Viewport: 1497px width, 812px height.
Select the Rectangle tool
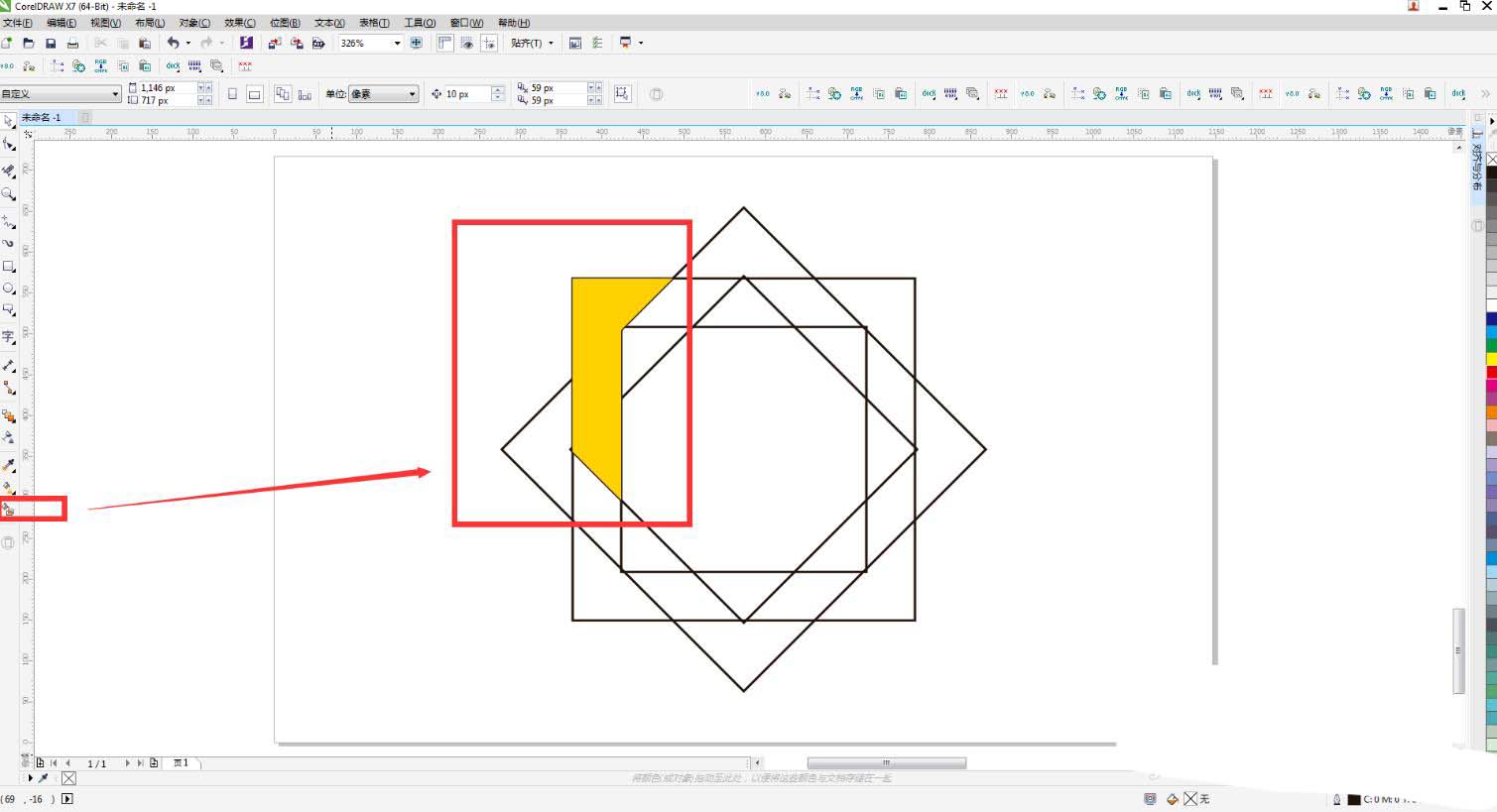tap(9, 267)
